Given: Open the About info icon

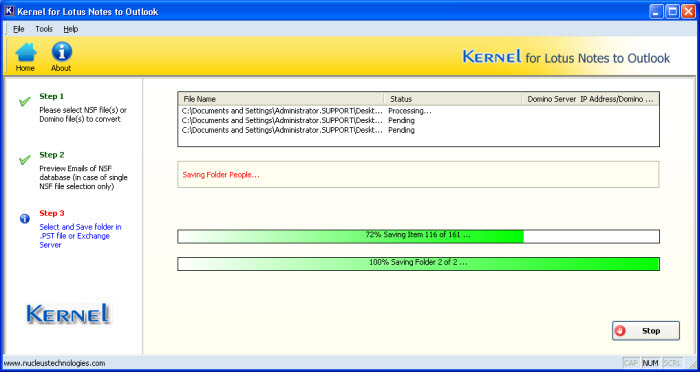Looking at the screenshot, I should [61, 57].
